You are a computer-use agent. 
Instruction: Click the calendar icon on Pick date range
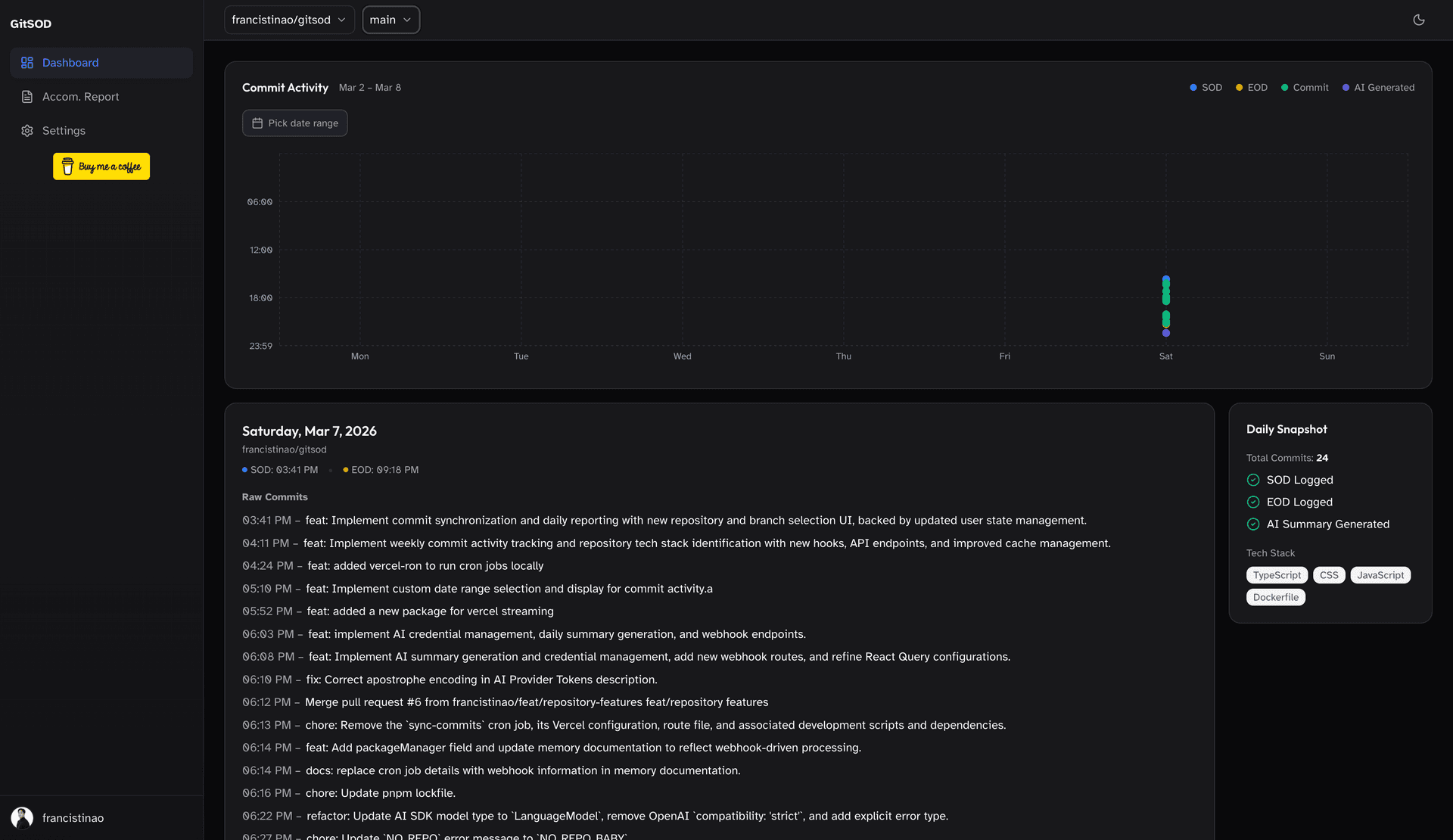pyautogui.click(x=257, y=123)
